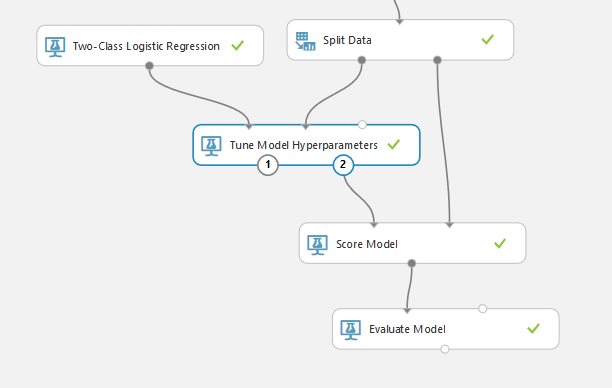Click the right output port of Split Data

click(437, 60)
